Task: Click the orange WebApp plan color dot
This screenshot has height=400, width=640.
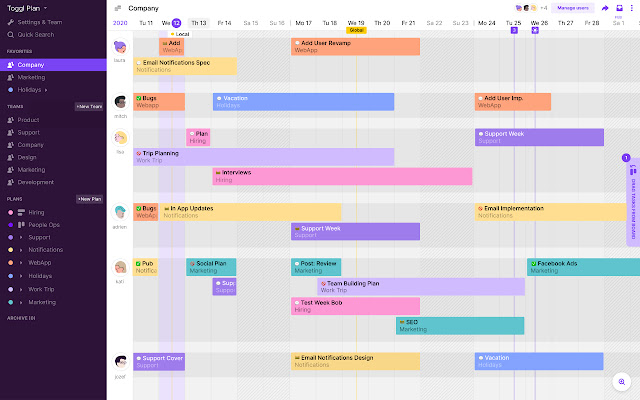Action: pos(10,263)
